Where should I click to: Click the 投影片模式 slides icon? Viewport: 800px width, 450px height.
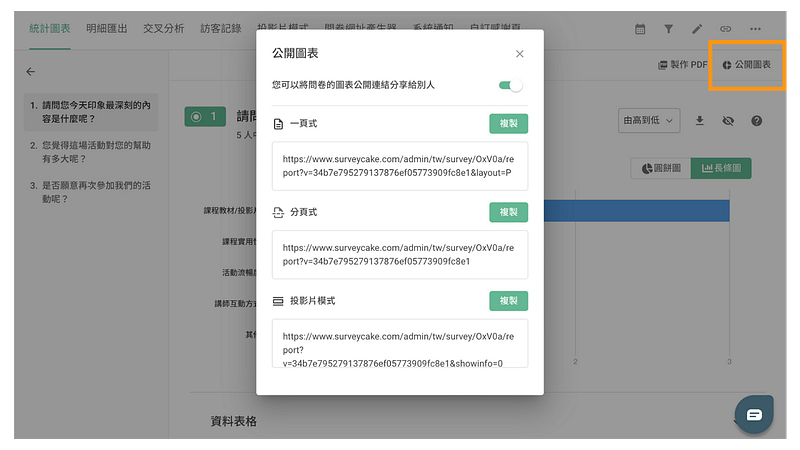[278, 302]
